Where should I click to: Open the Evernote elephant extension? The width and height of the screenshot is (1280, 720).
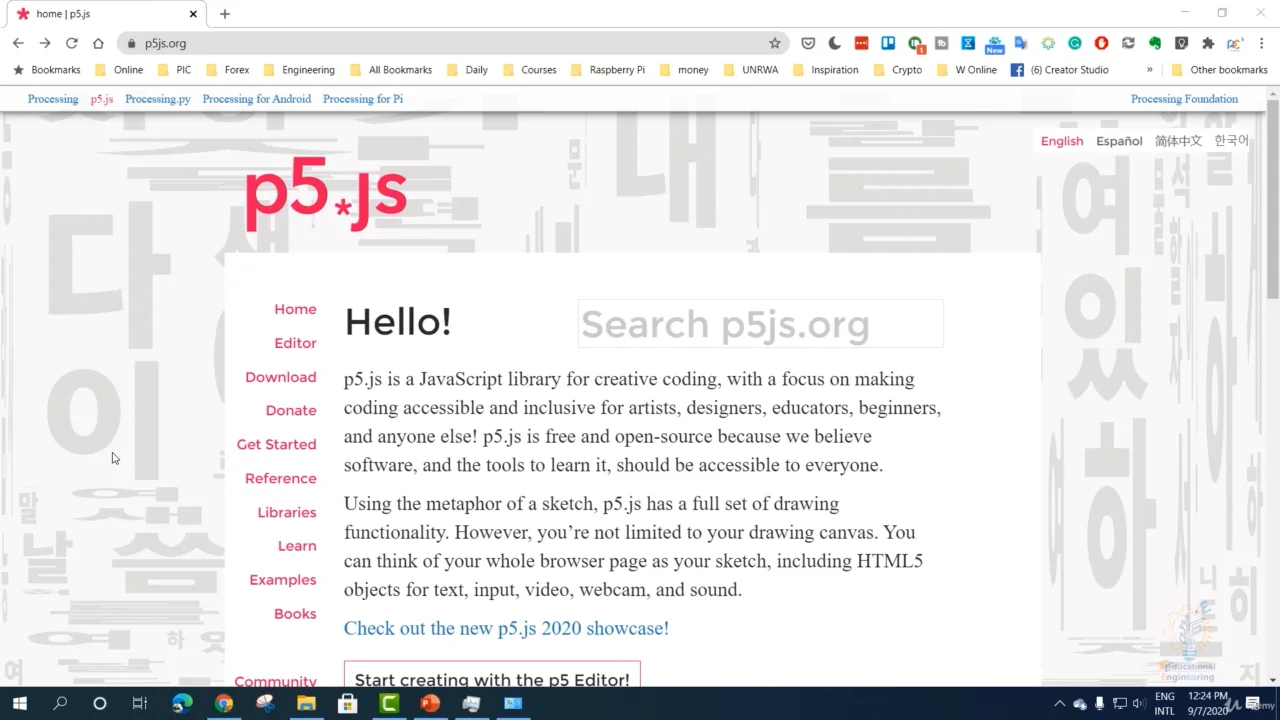tap(1155, 43)
